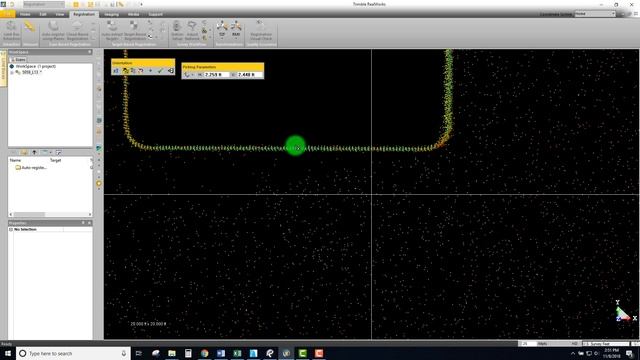Click Auto-extract Targets tool
Viewport: 640px width, 360px height.
112,31
